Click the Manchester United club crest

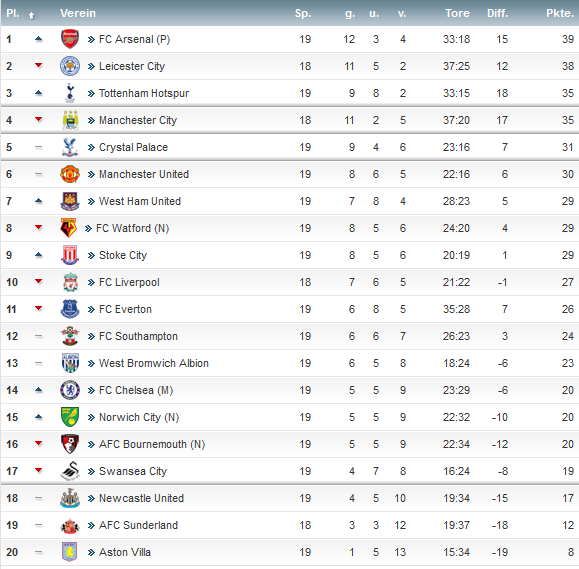70,174
